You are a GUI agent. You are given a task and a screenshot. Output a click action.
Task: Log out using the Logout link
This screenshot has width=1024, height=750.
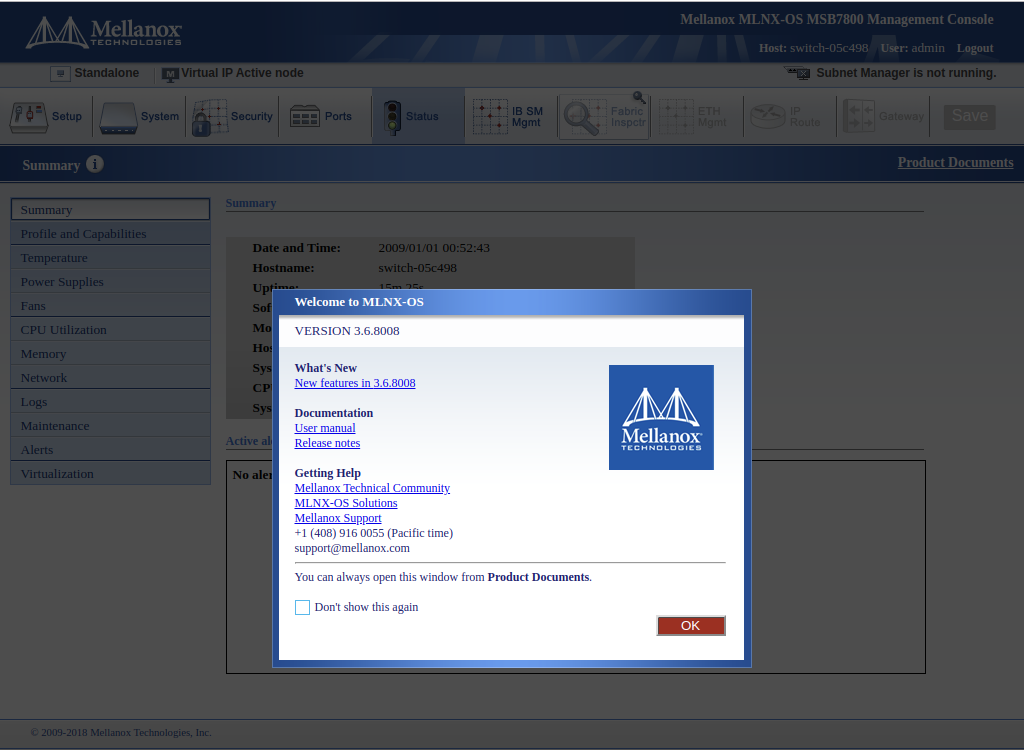point(975,48)
